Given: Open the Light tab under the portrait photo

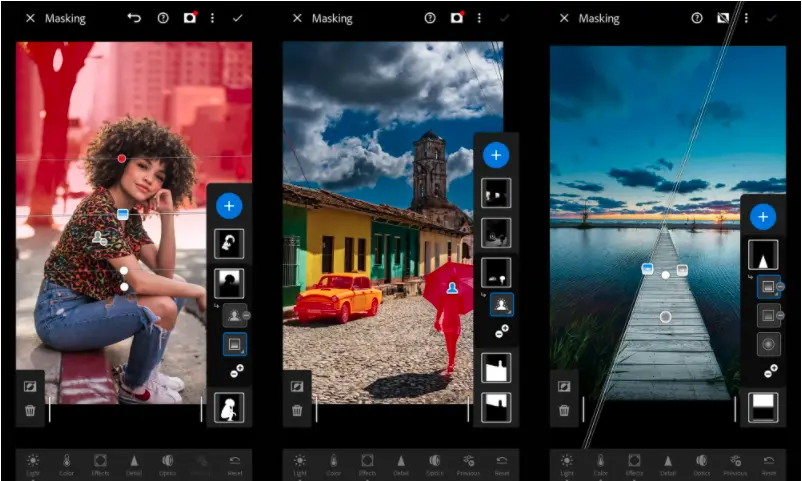Looking at the screenshot, I should (x=33, y=465).
